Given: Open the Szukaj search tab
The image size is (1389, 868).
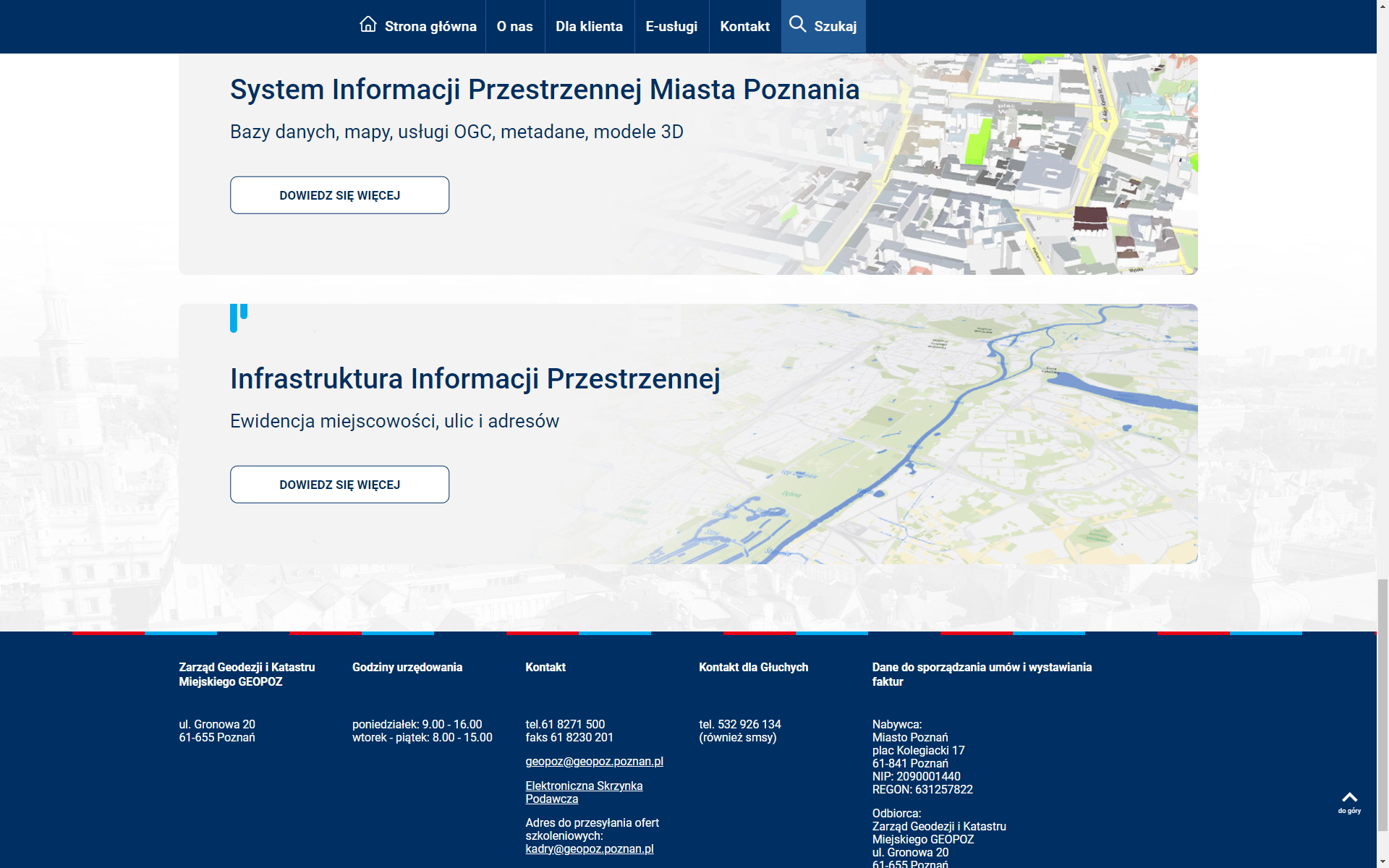Looking at the screenshot, I should (835, 27).
